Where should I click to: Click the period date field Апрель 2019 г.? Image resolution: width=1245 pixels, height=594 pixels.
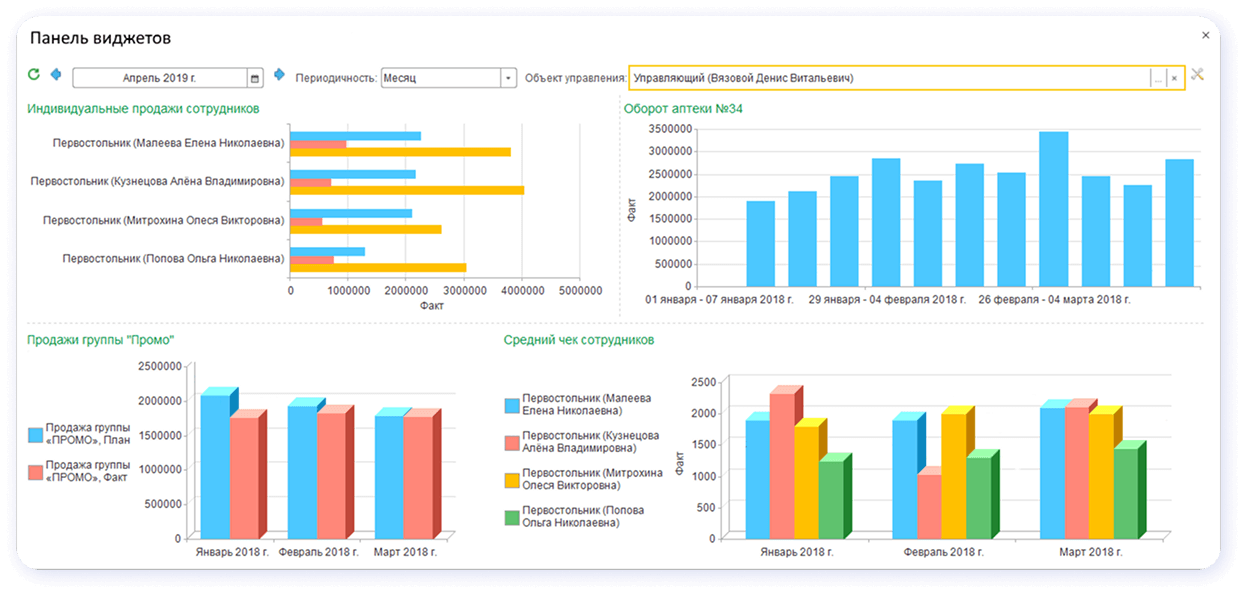pyautogui.click(x=160, y=78)
